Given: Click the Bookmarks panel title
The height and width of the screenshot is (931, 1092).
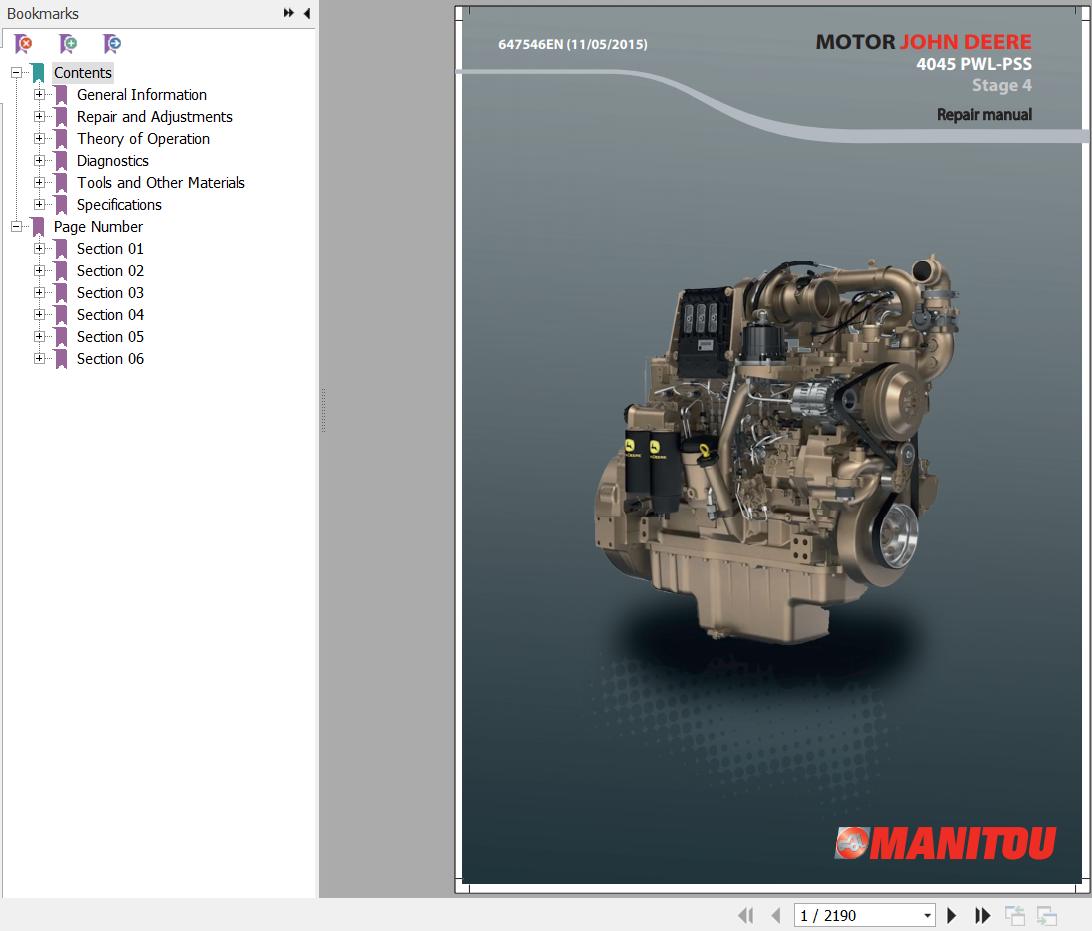Looking at the screenshot, I should click(42, 14).
